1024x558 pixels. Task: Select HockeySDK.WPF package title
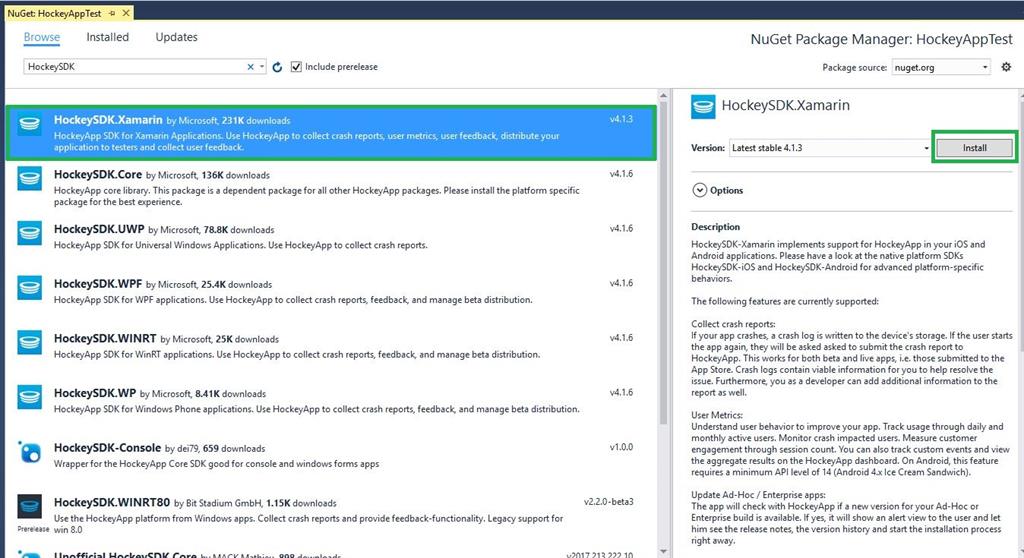98,284
